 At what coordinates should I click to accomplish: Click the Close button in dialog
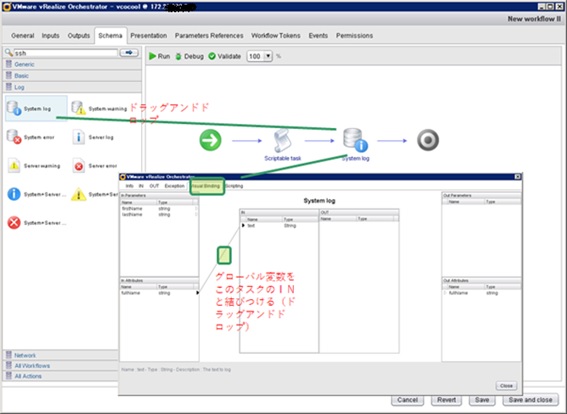tap(506, 386)
